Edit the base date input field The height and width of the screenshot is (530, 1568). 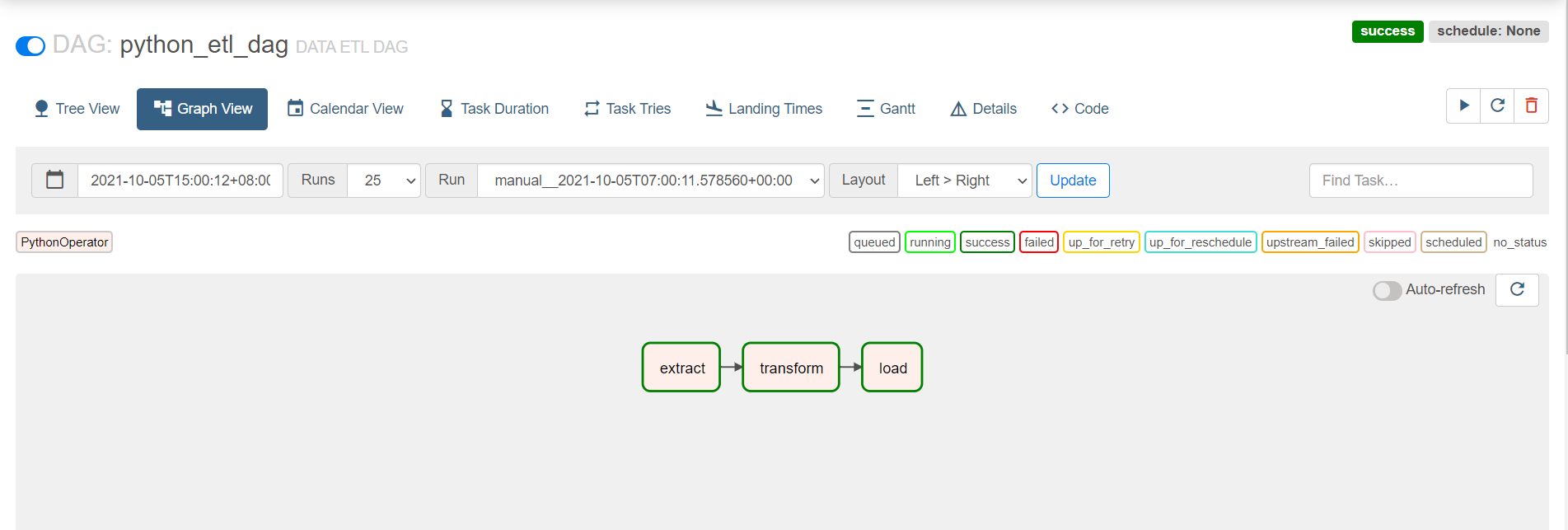point(180,181)
